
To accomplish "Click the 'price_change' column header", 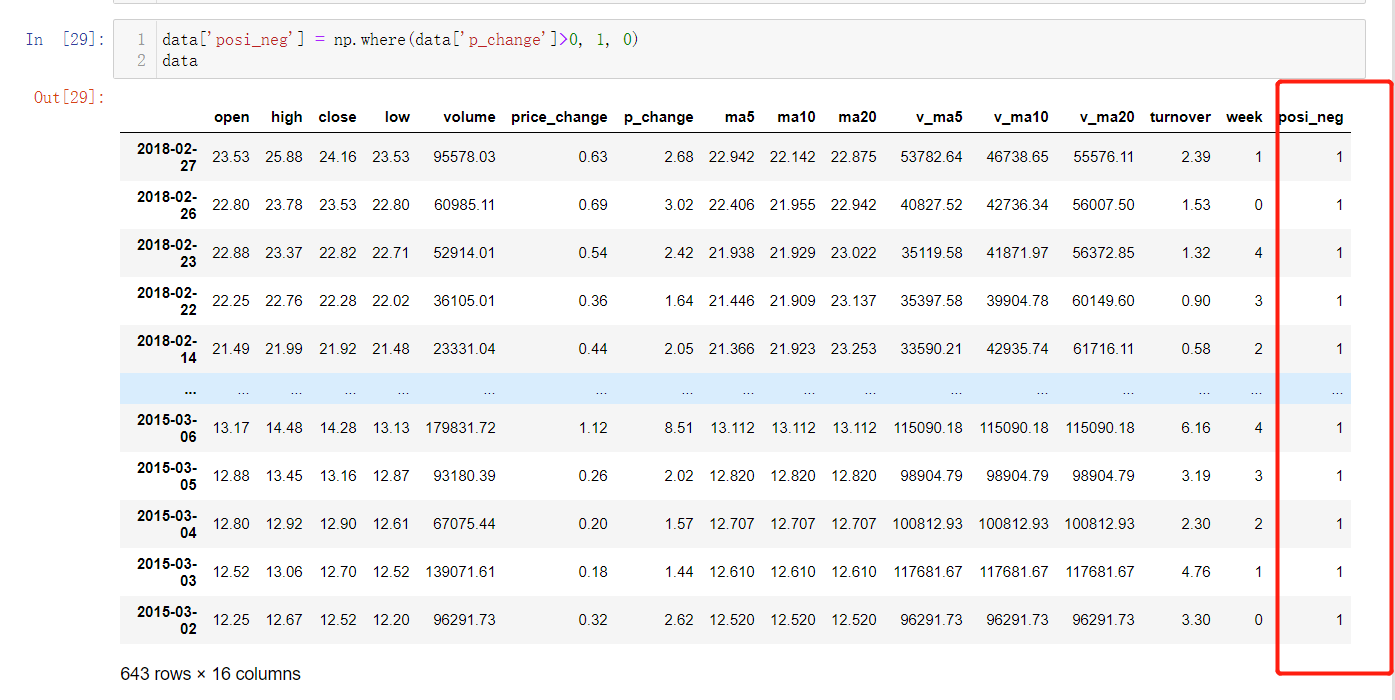I will point(559,117).
